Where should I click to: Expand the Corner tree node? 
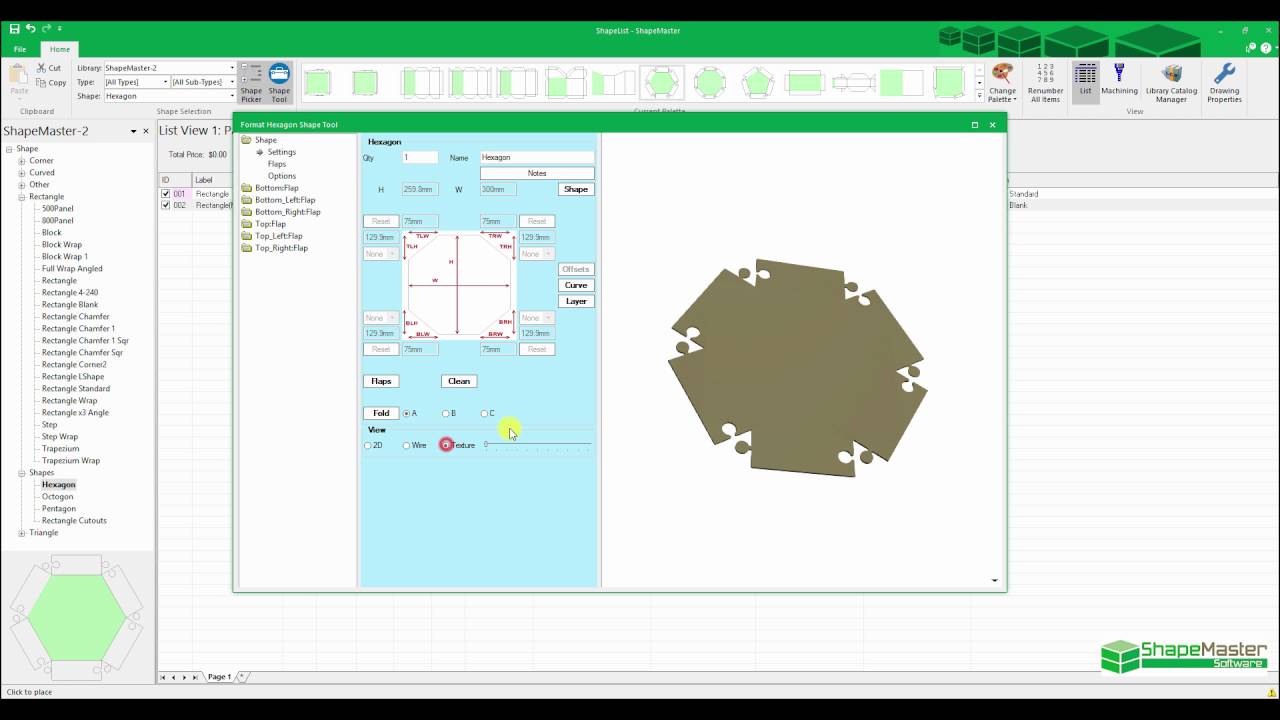[21, 161]
